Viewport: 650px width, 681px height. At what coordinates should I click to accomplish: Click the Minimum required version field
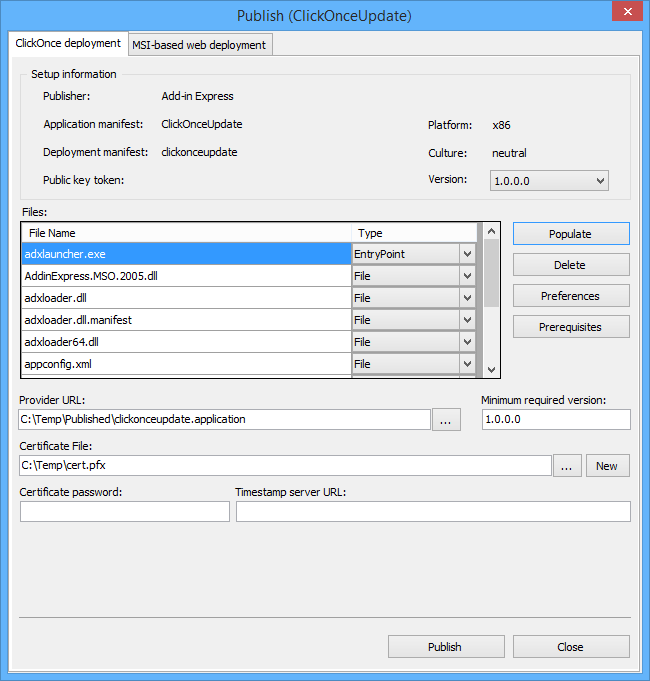click(x=555, y=420)
